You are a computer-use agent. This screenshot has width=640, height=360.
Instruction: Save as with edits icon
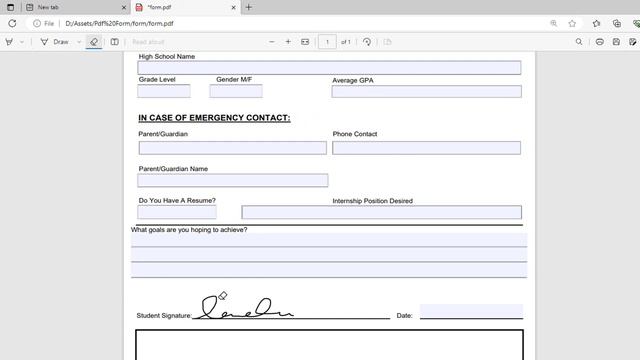point(633,42)
